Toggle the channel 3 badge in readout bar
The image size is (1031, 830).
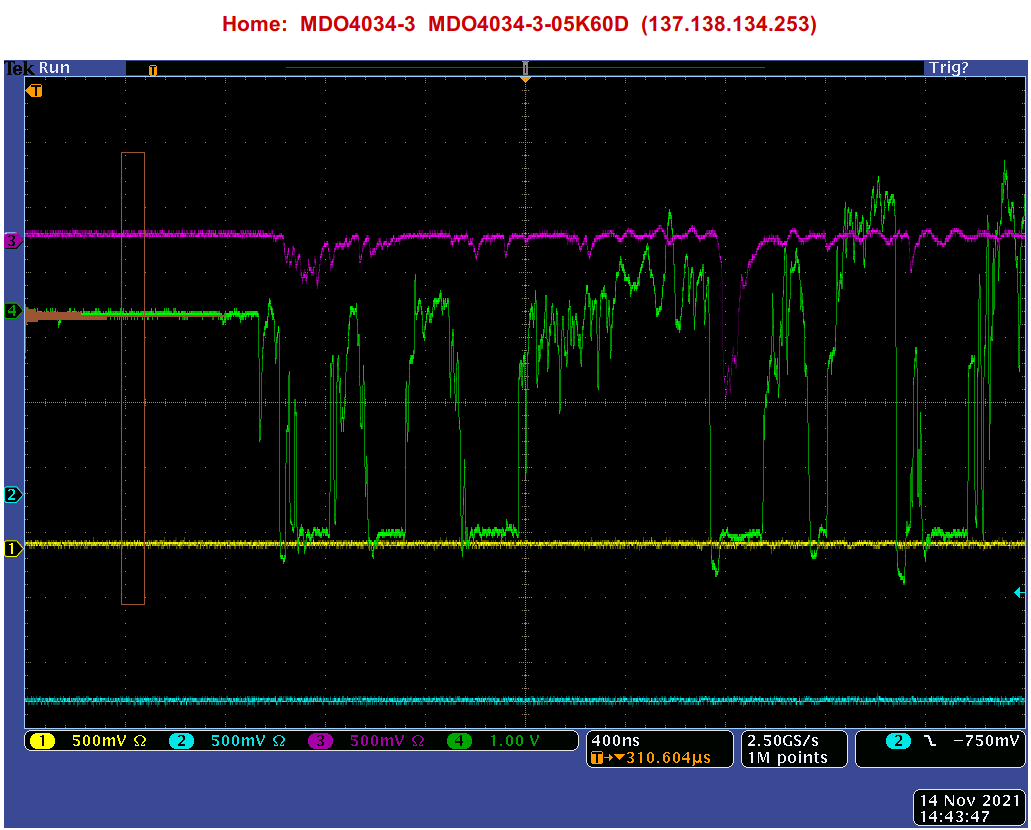320,741
